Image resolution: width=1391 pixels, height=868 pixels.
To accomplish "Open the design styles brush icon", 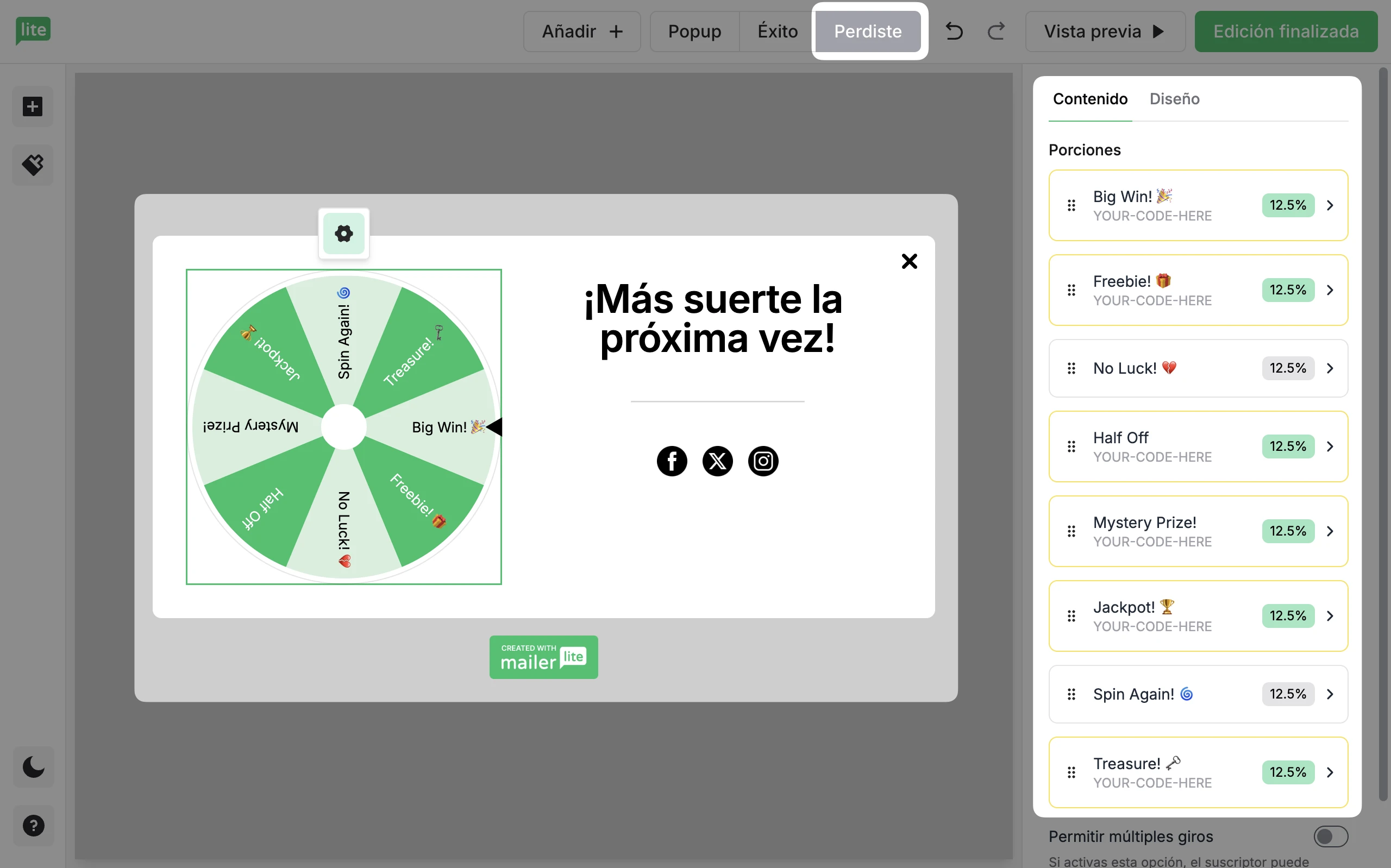I will (x=33, y=165).
